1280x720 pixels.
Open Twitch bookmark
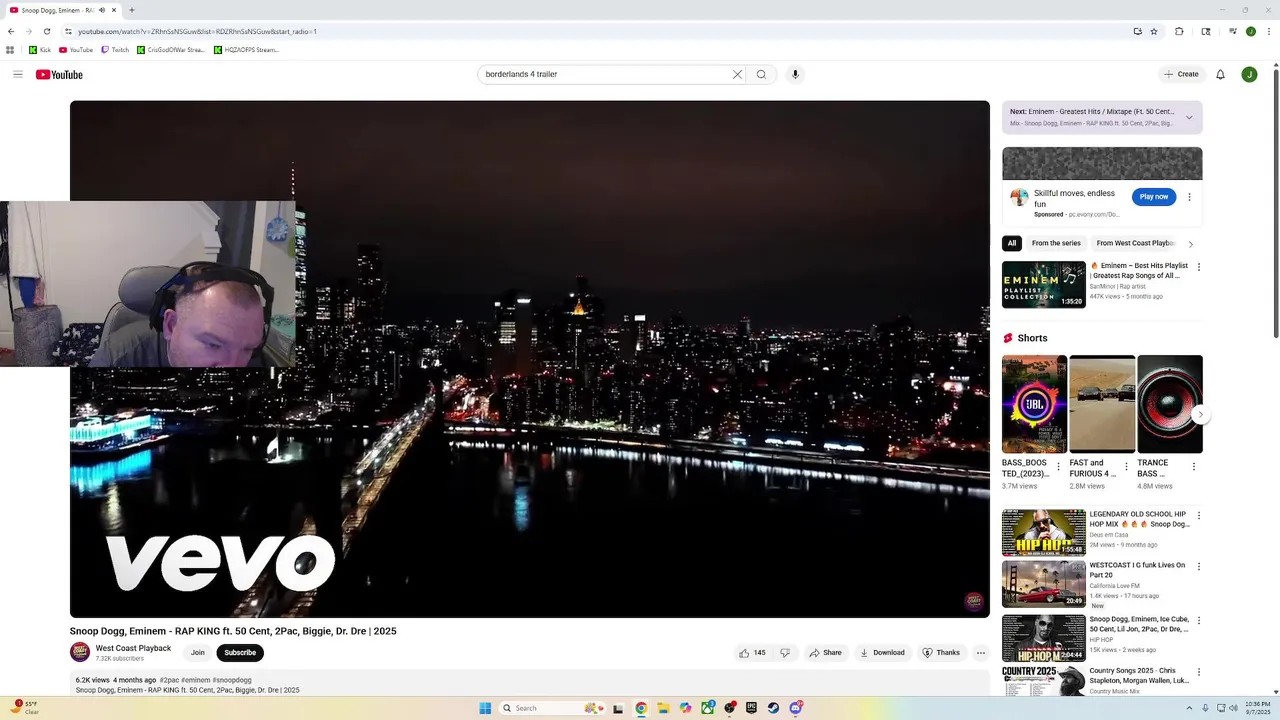point(115,50)
